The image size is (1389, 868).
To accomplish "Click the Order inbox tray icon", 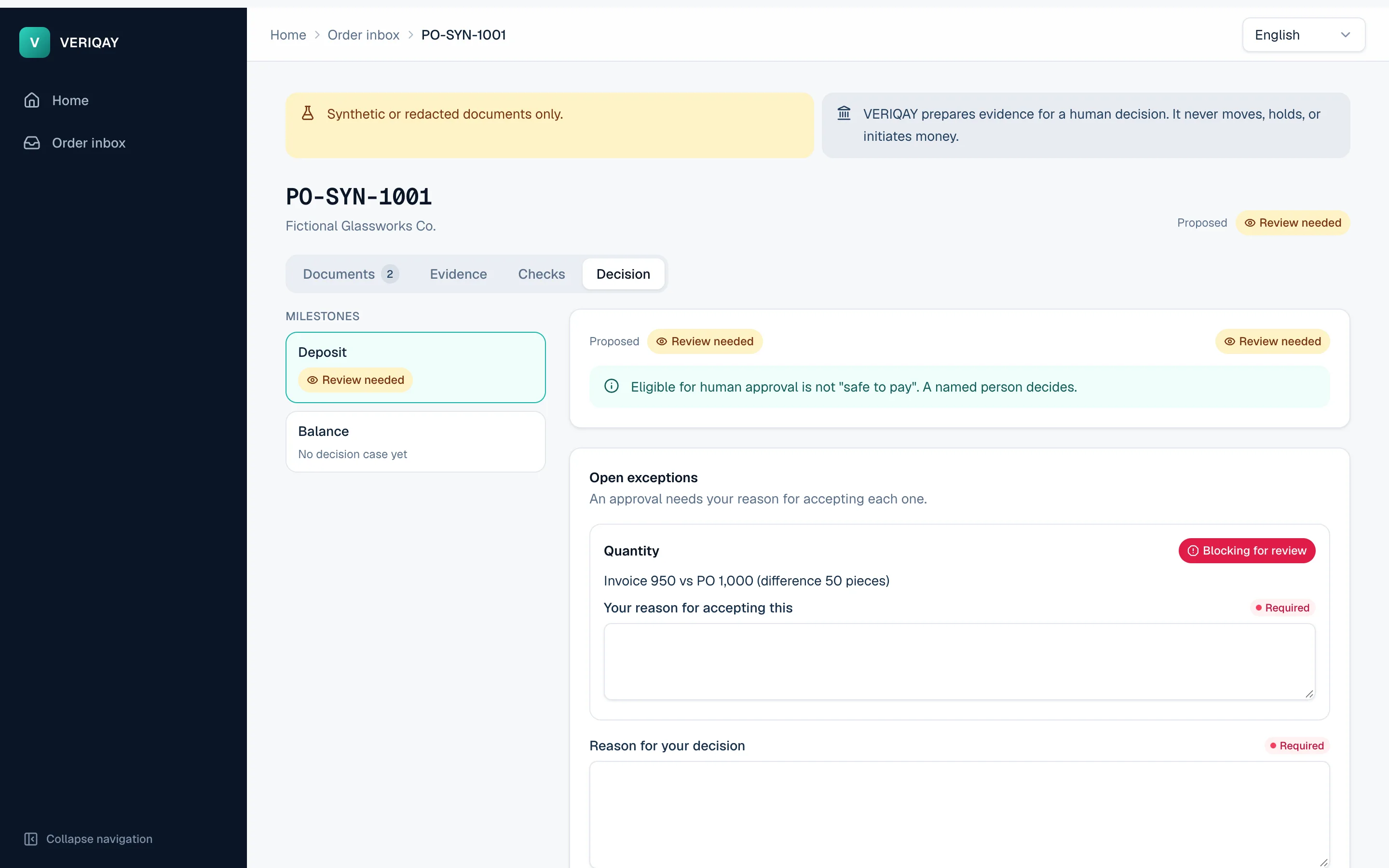I will click(31, 143).
